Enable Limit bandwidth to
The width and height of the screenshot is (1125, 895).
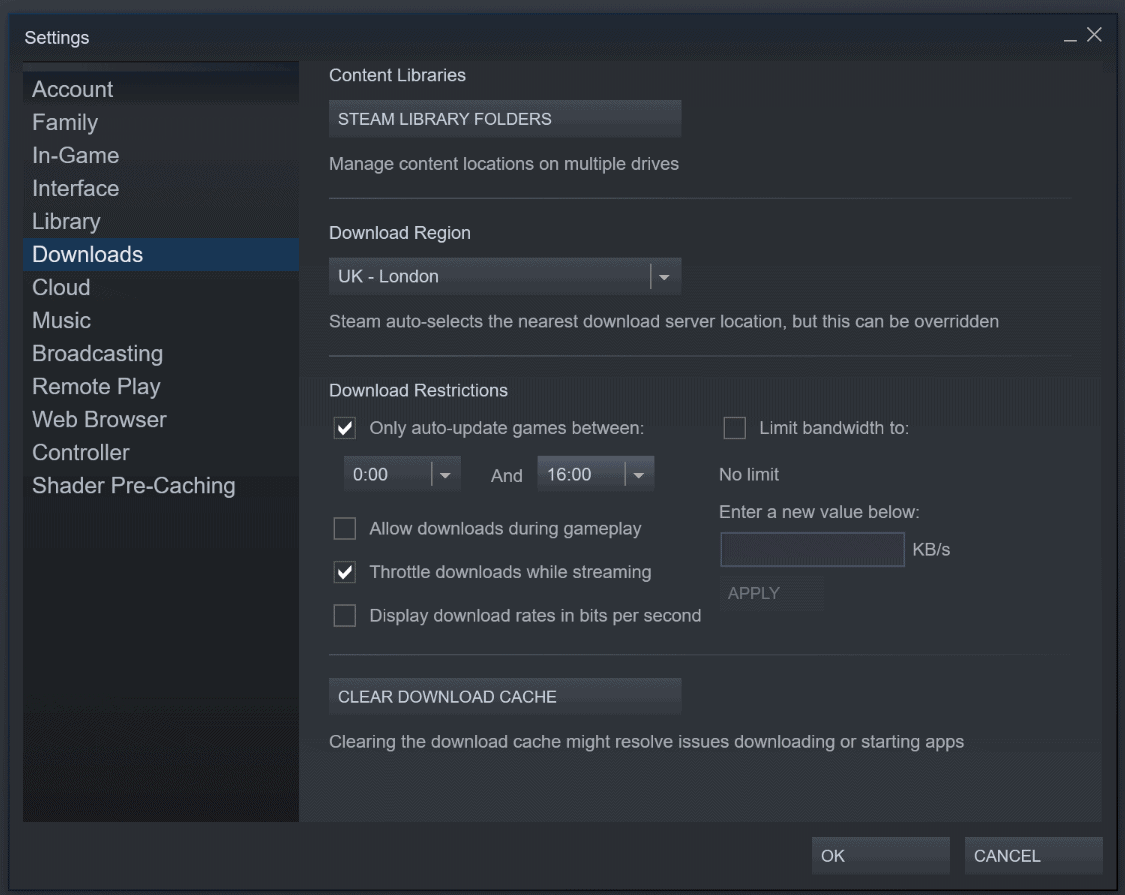735,427
